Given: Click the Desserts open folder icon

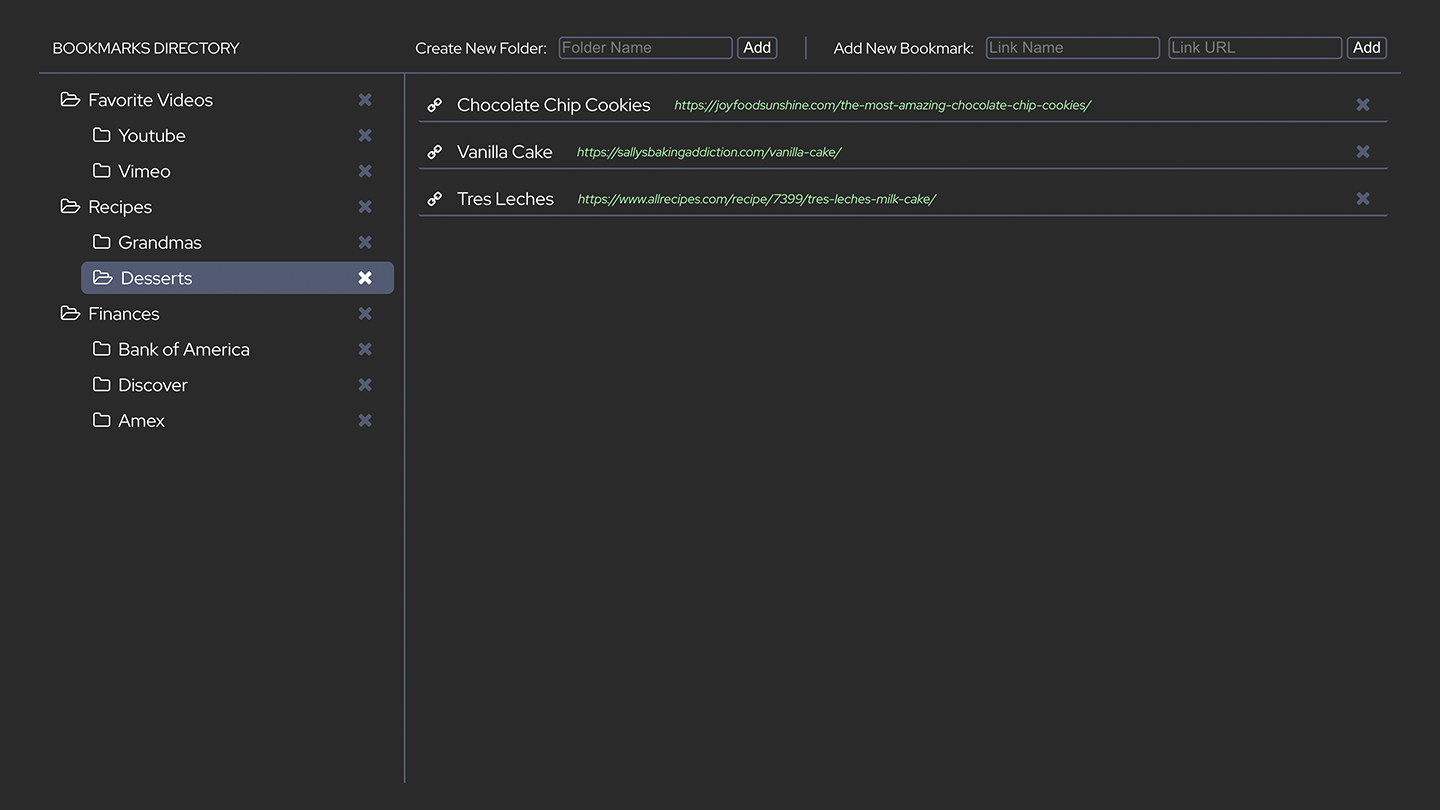Looking at the screenshot, I should pyautogui.click(x=103, y=278).
